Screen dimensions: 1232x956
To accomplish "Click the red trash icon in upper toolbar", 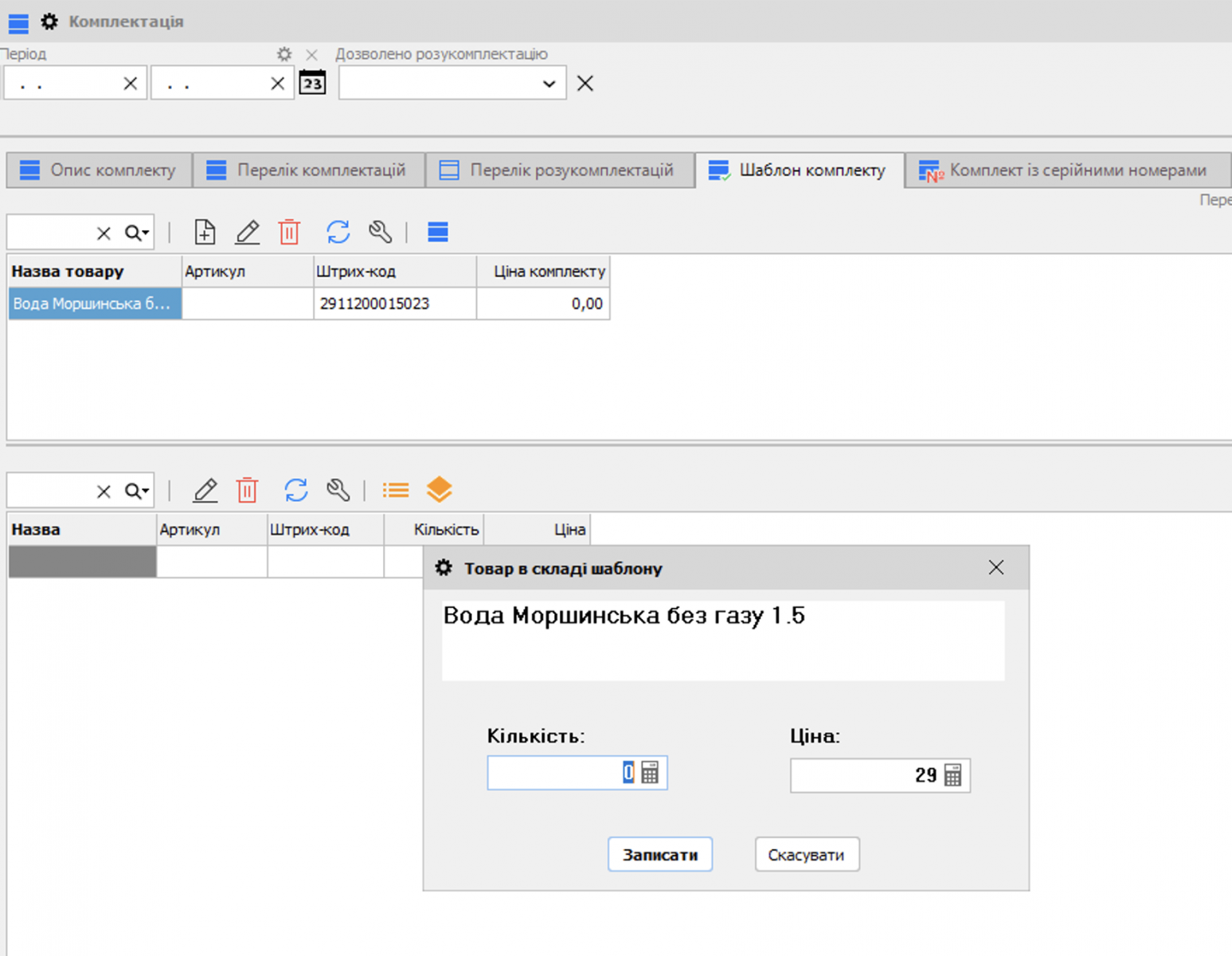I will tap(289, 232).
